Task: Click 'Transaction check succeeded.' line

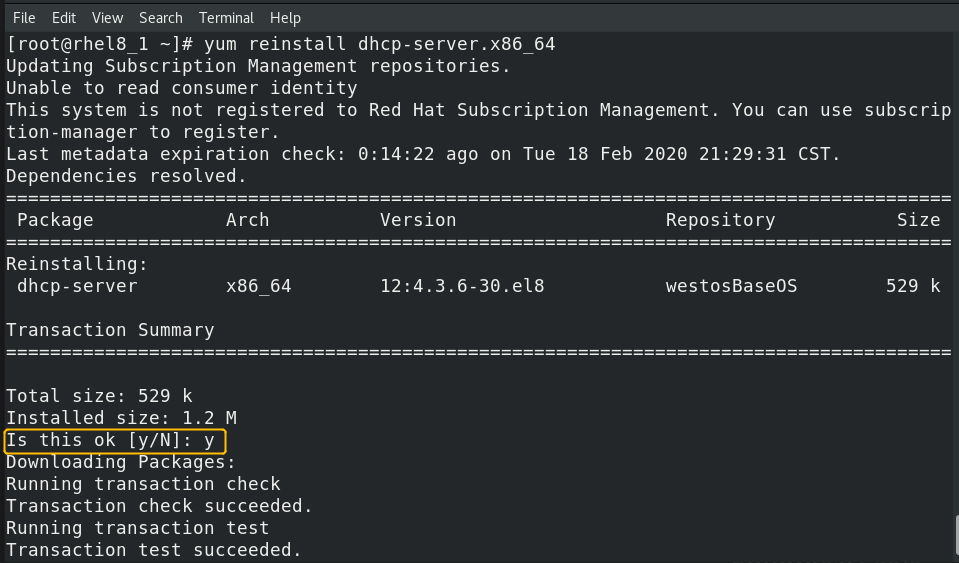Action: pyautogui.click(x=160, y=506)
